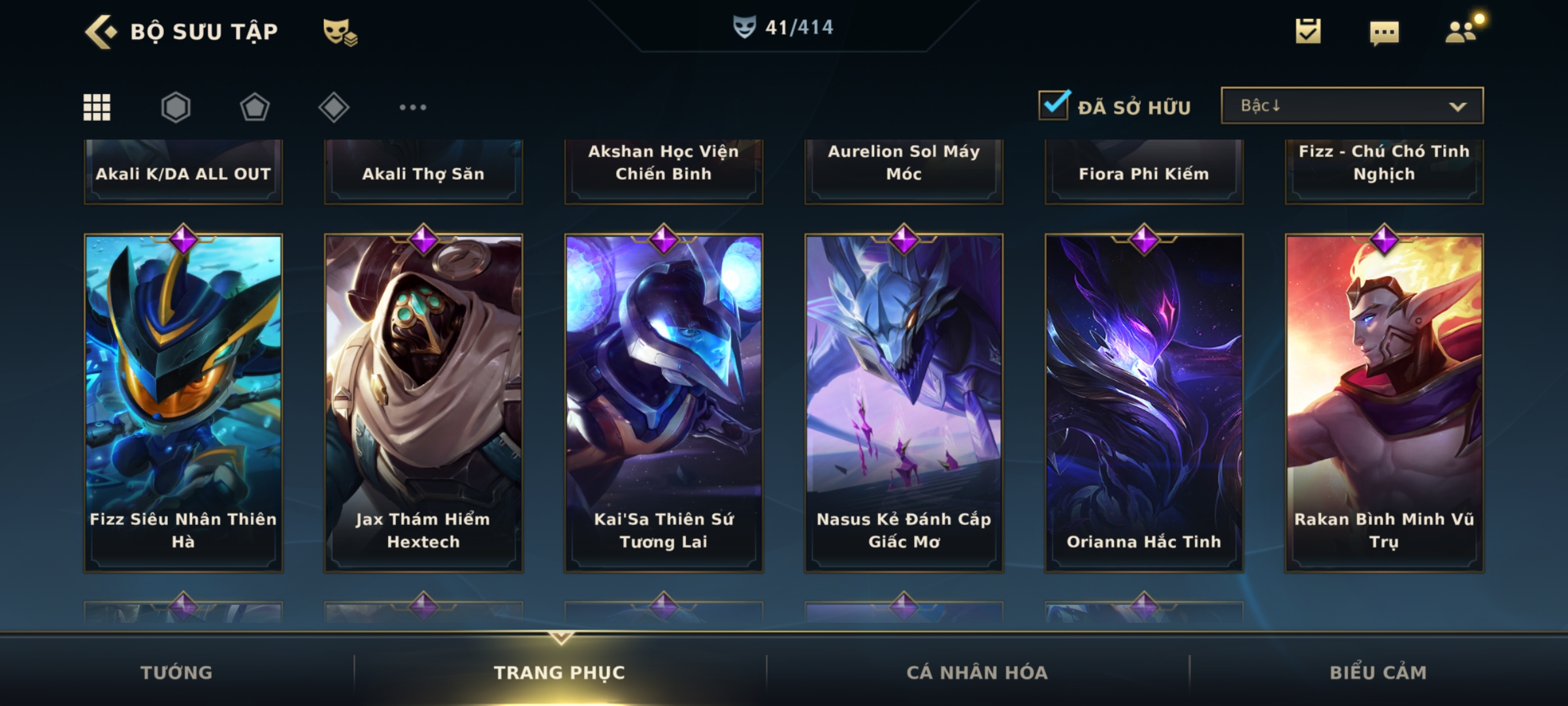Viewport: 1568px width, 706px height.
Task: Uncheck the Đã Sở Hữu checkbox
Action: pos(1054,105)
